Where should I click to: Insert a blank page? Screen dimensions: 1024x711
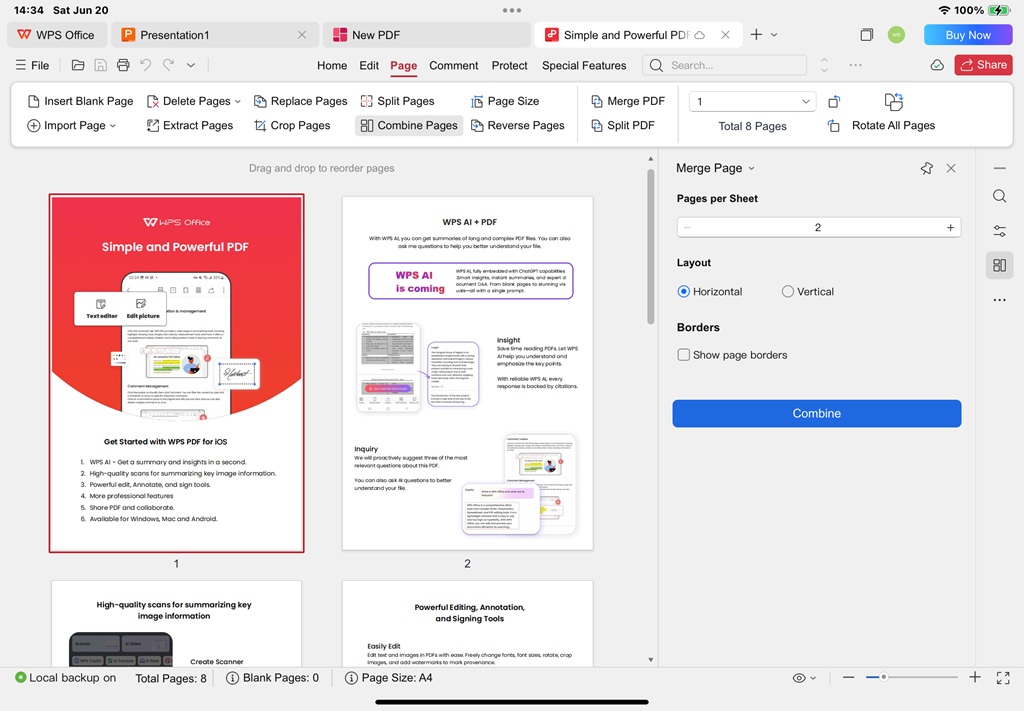click(80, 101)
